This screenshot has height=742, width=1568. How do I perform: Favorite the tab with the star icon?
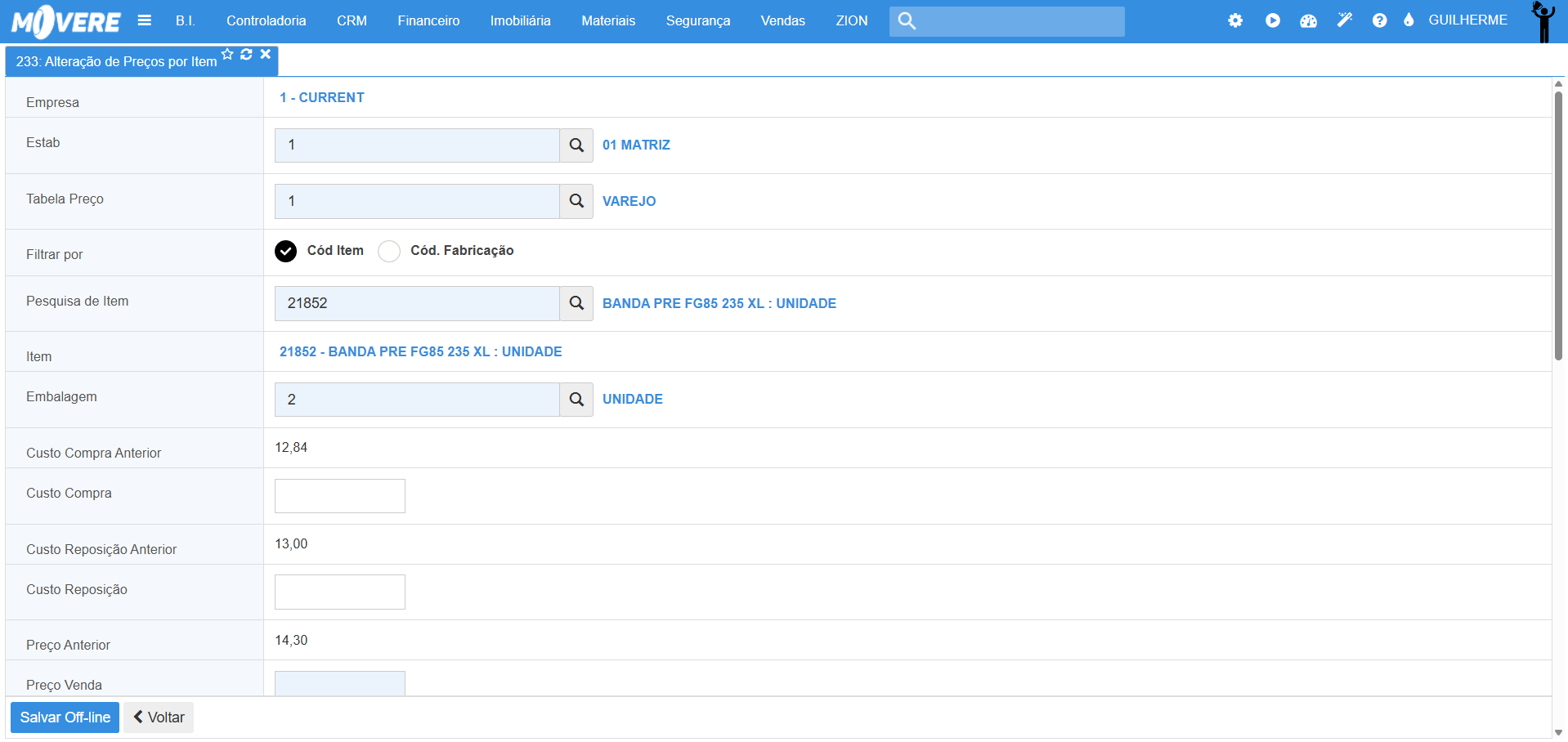coord(227,54)
